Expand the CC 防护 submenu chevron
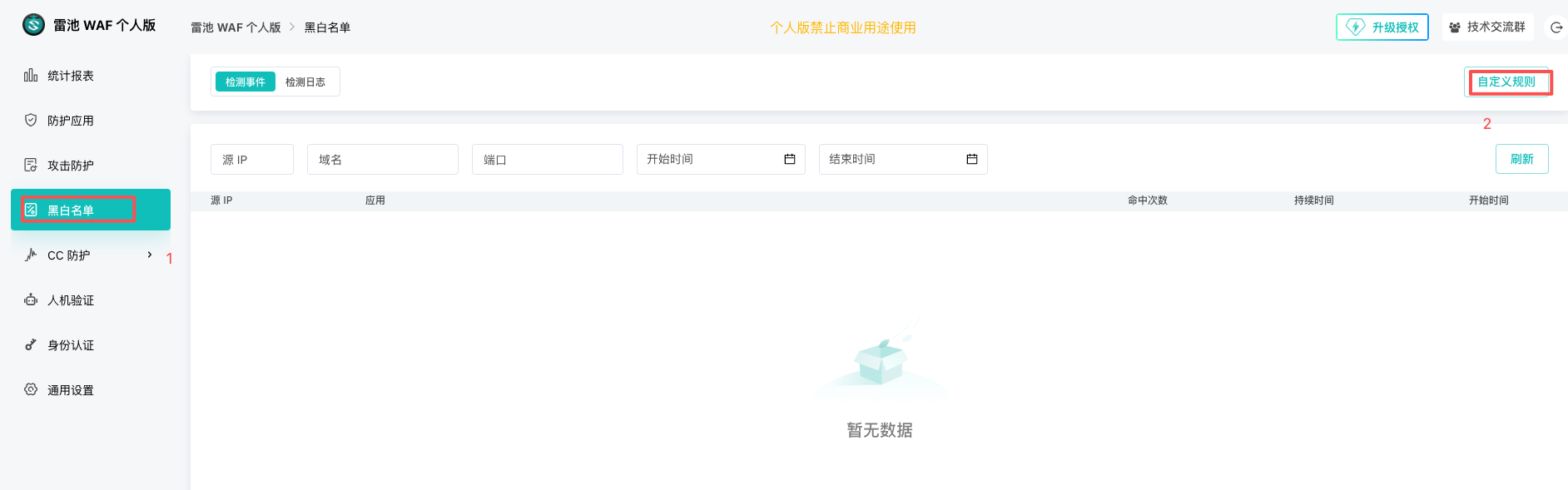Image resolution: width=1568 pixels, height=490 pixels. pyautogui.click(x=150, y=255)
